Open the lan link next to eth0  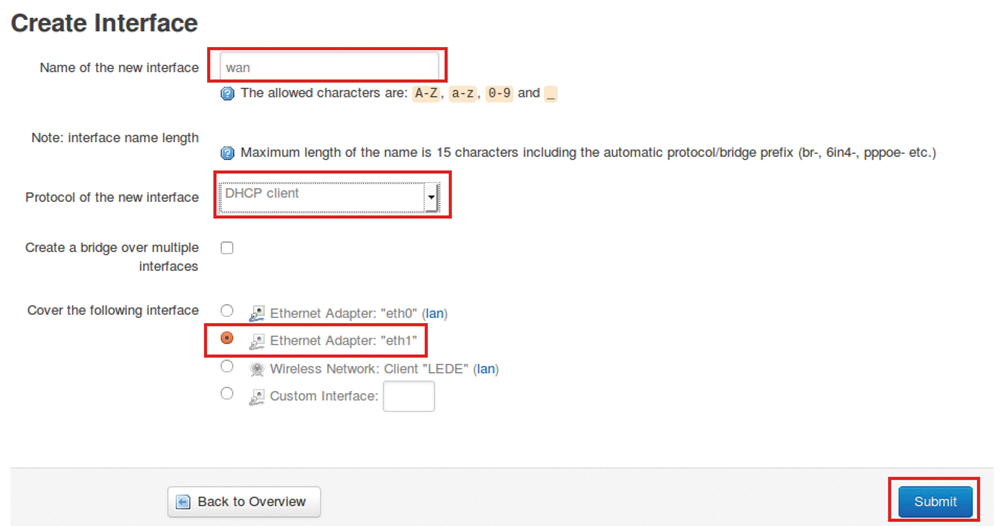[x=435, y=313]
